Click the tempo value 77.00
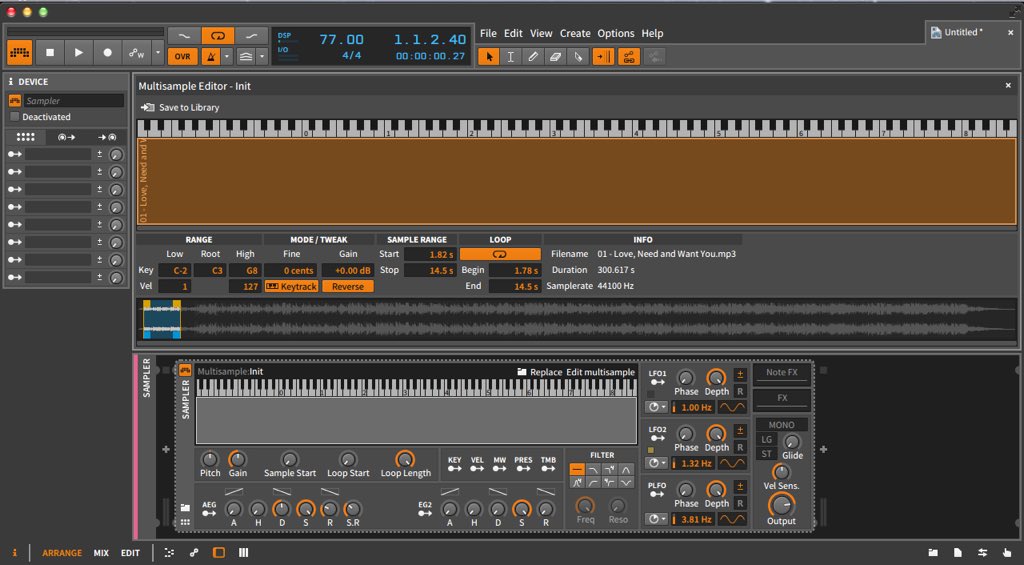The image size is (1024, 565). [342, 39]
